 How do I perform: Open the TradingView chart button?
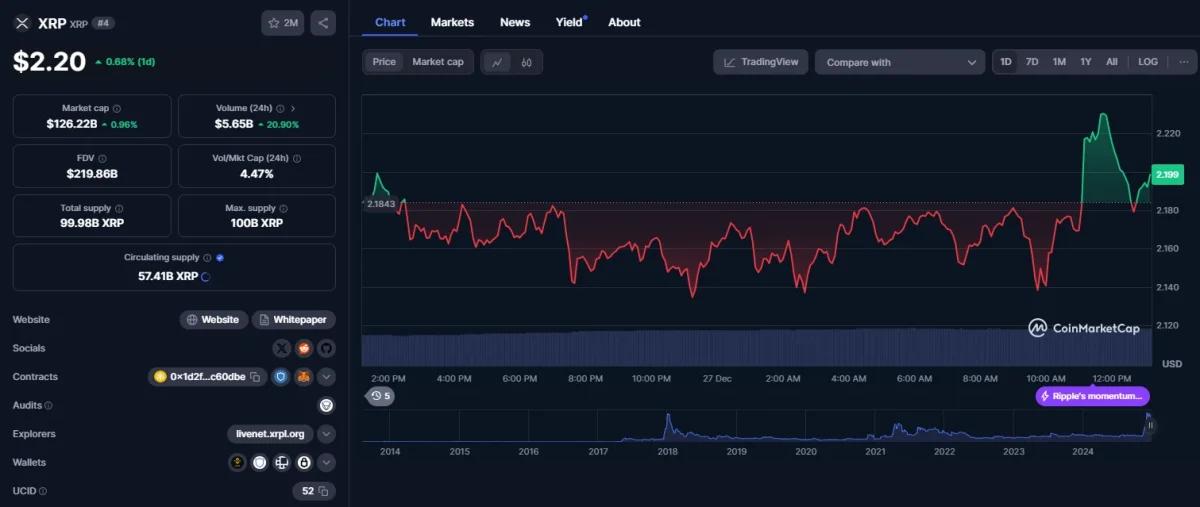tap(761, 62)
